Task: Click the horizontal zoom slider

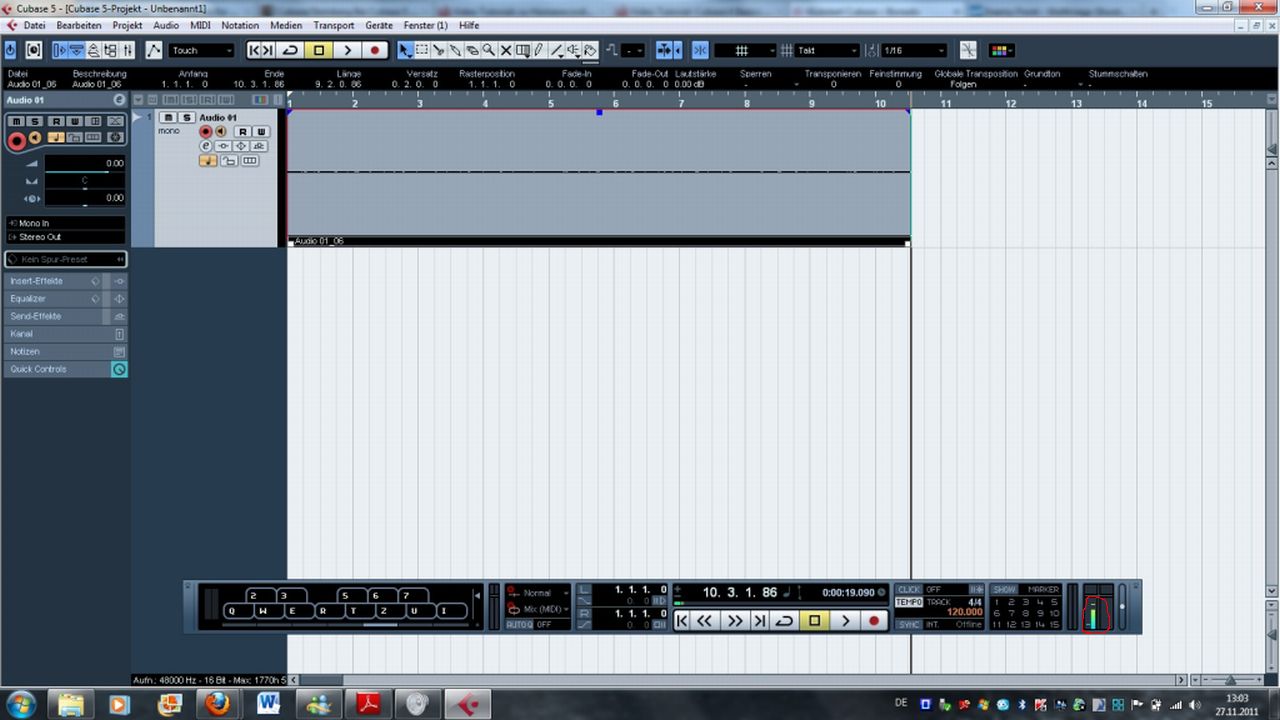Action: coord(1229,680)
